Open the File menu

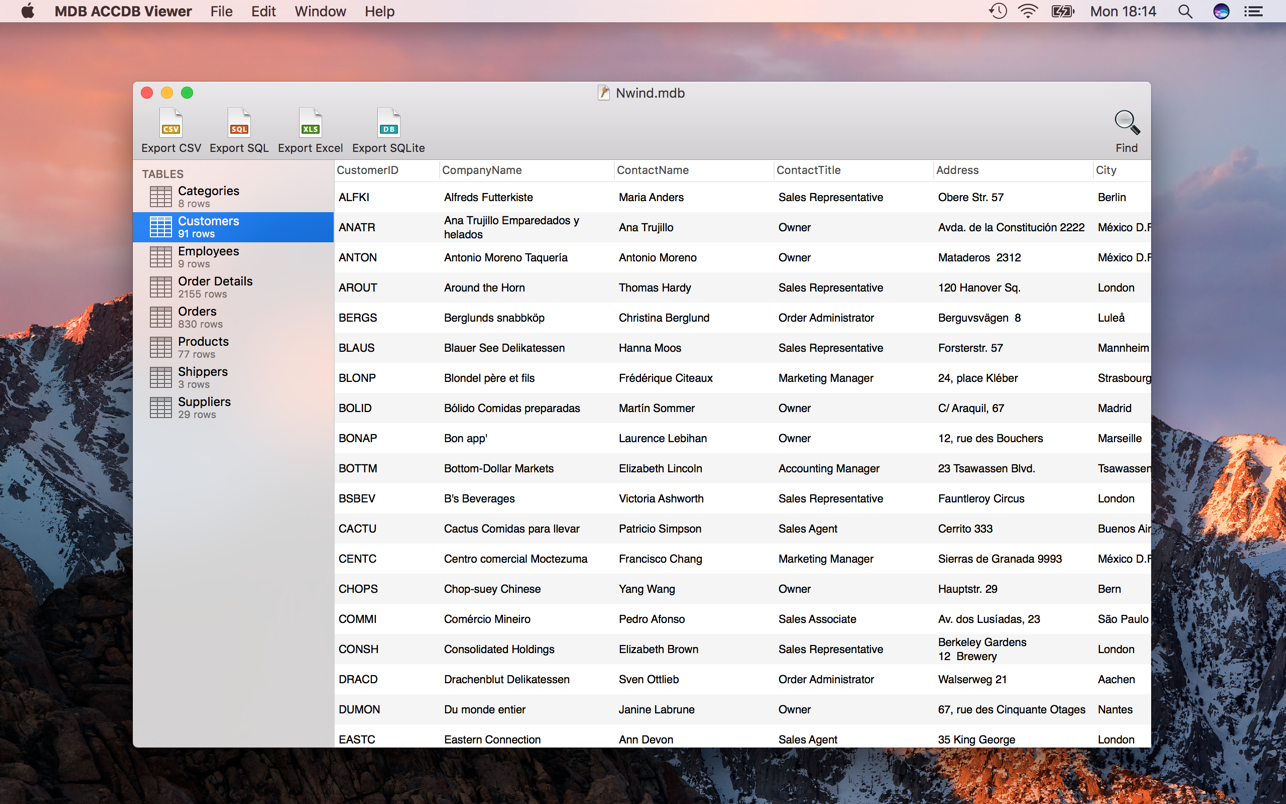click(221, 11)
